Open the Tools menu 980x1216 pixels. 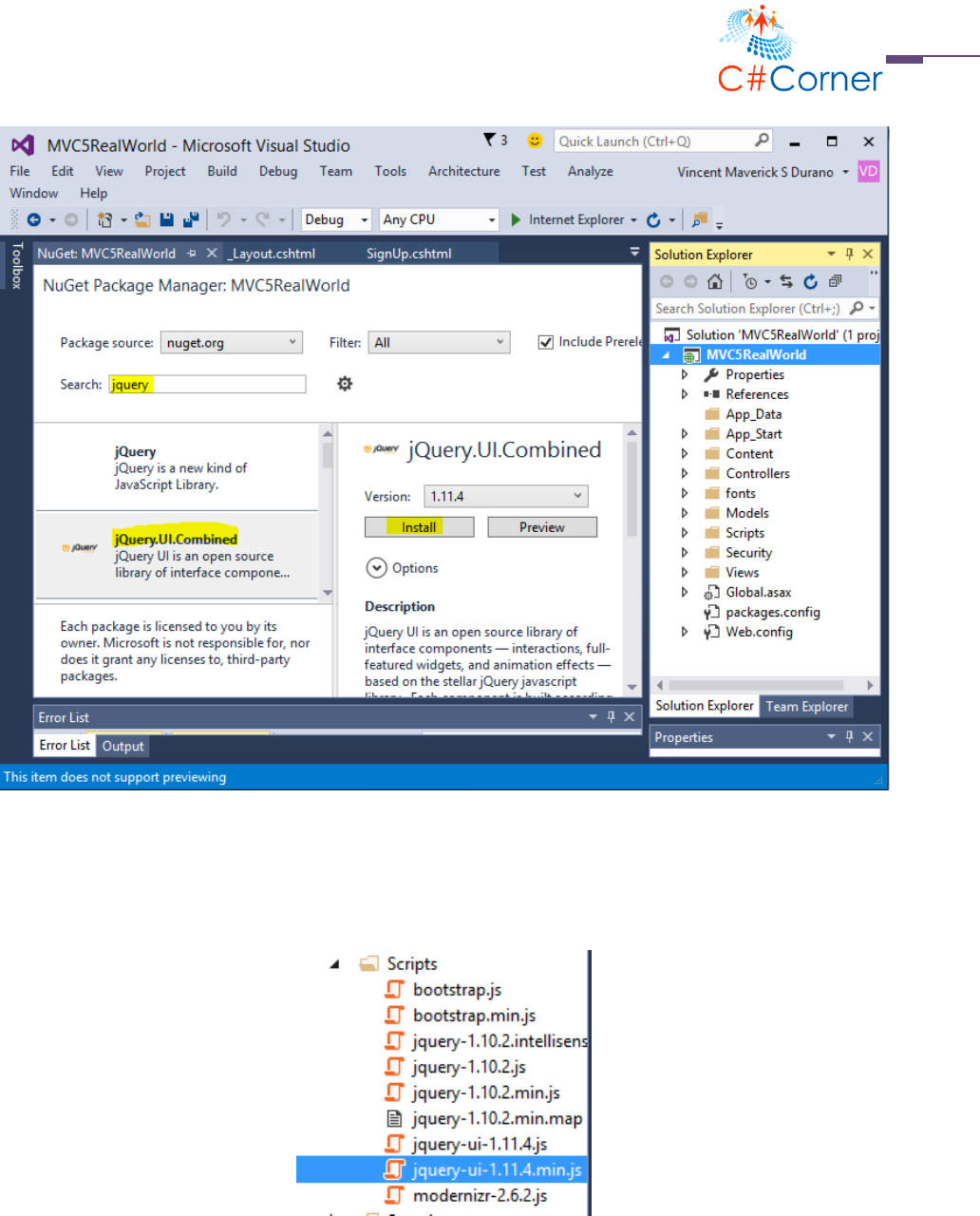390,171
